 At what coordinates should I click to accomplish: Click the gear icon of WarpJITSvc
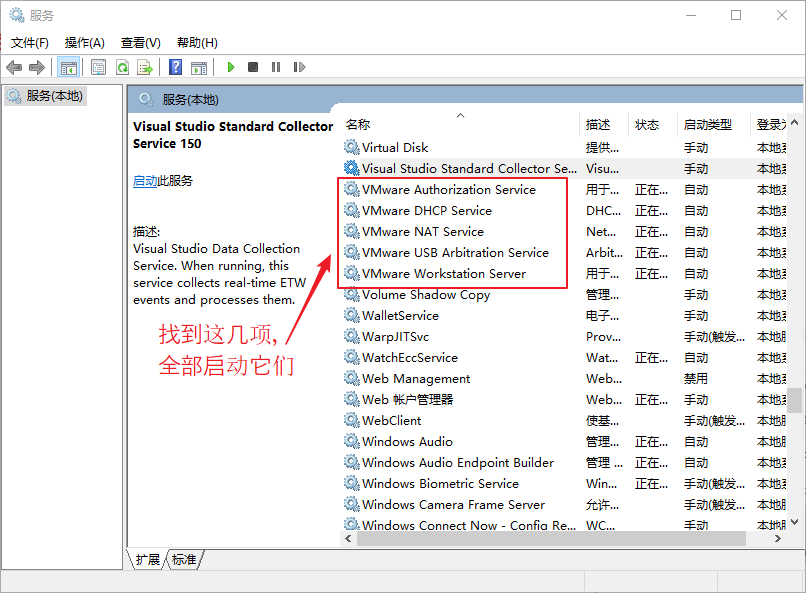click(352, 337)
